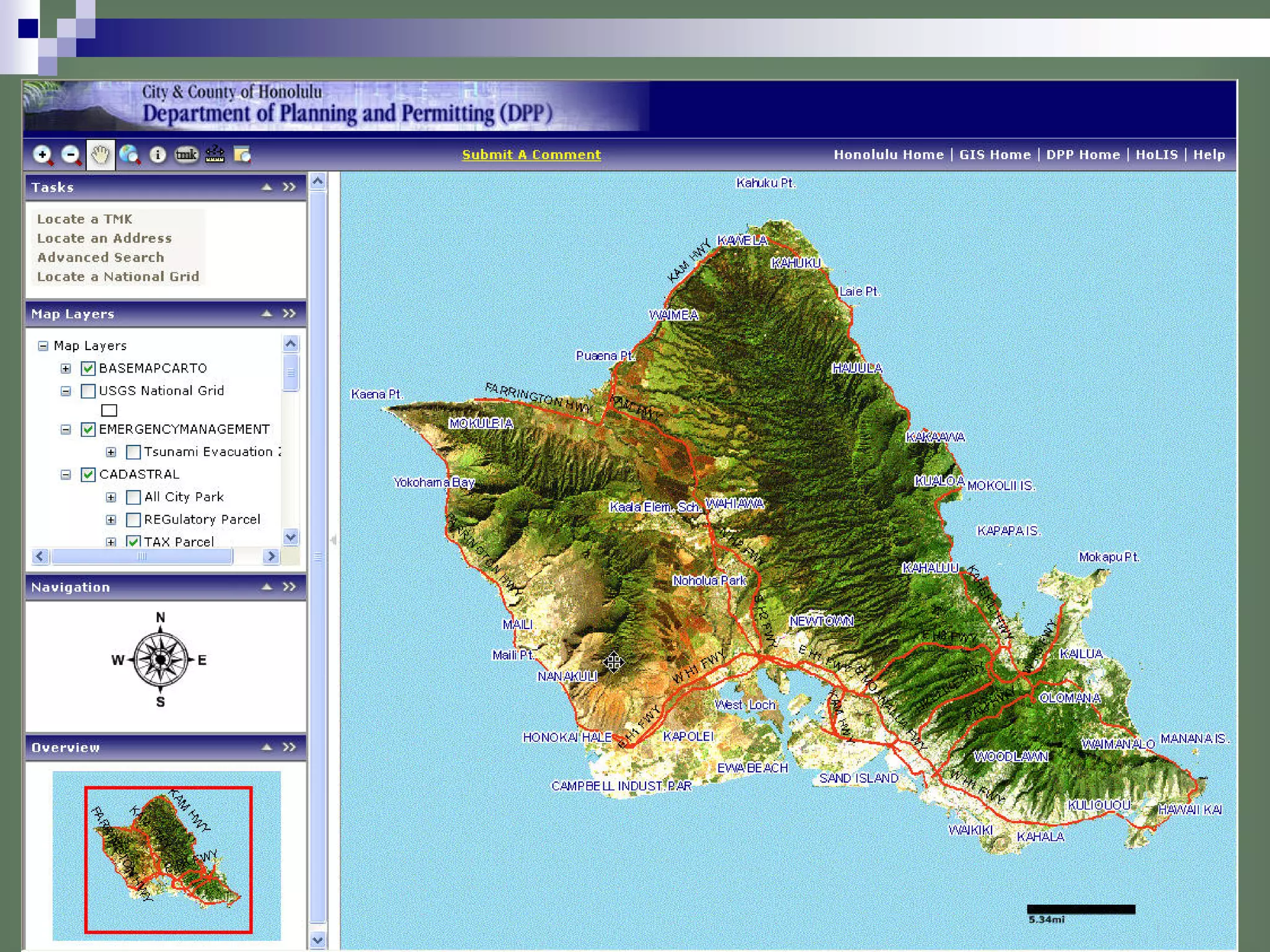The width and height of the screenshot is (1270, 952).
Task: Activate the Pan hand tool
Action: click(x=100, y=155)
